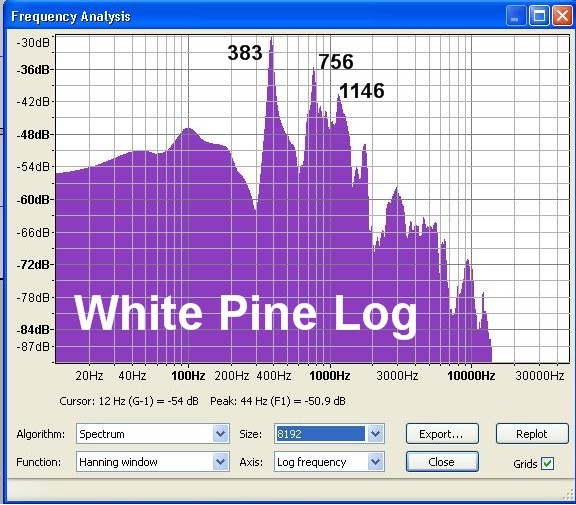Click the 1146 Hz spectrum peak
The width and height of the screenshot is (576, 505).
click(x=339, y=98)
